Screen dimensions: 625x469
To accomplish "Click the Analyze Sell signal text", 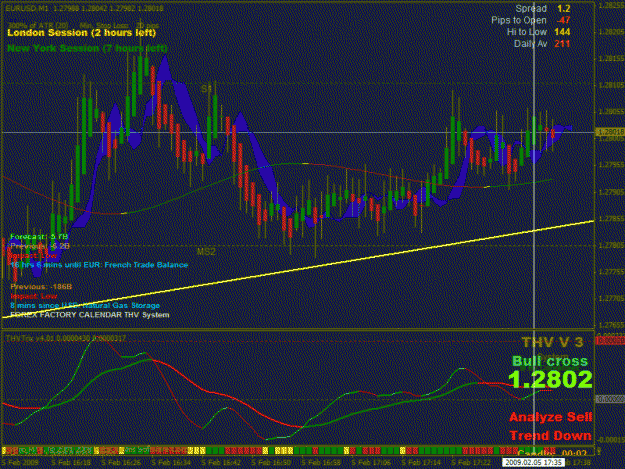I will click(550, 417).
